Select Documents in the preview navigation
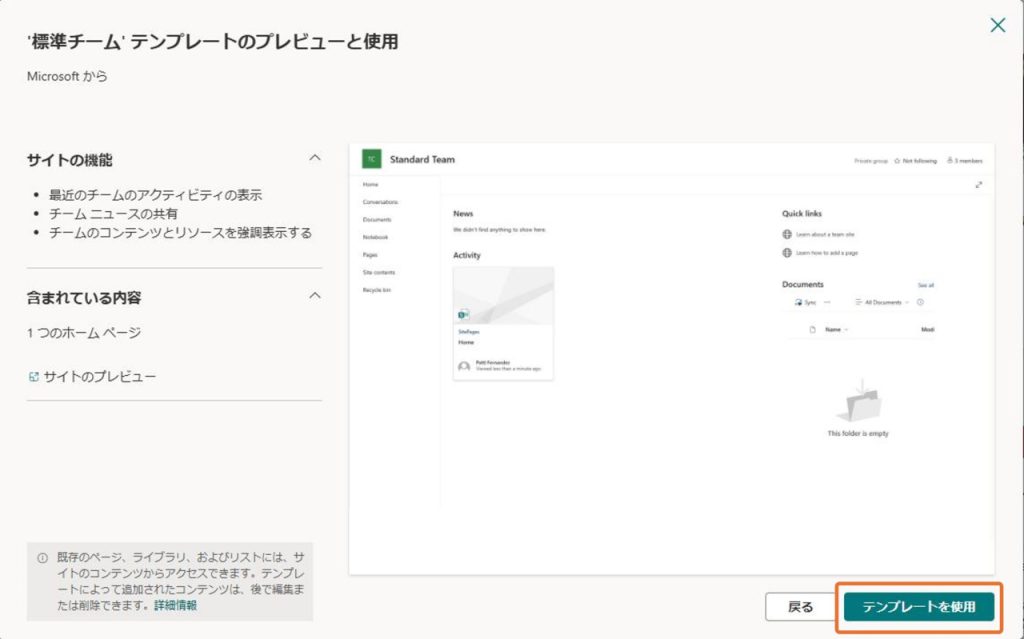 (377, 220)
